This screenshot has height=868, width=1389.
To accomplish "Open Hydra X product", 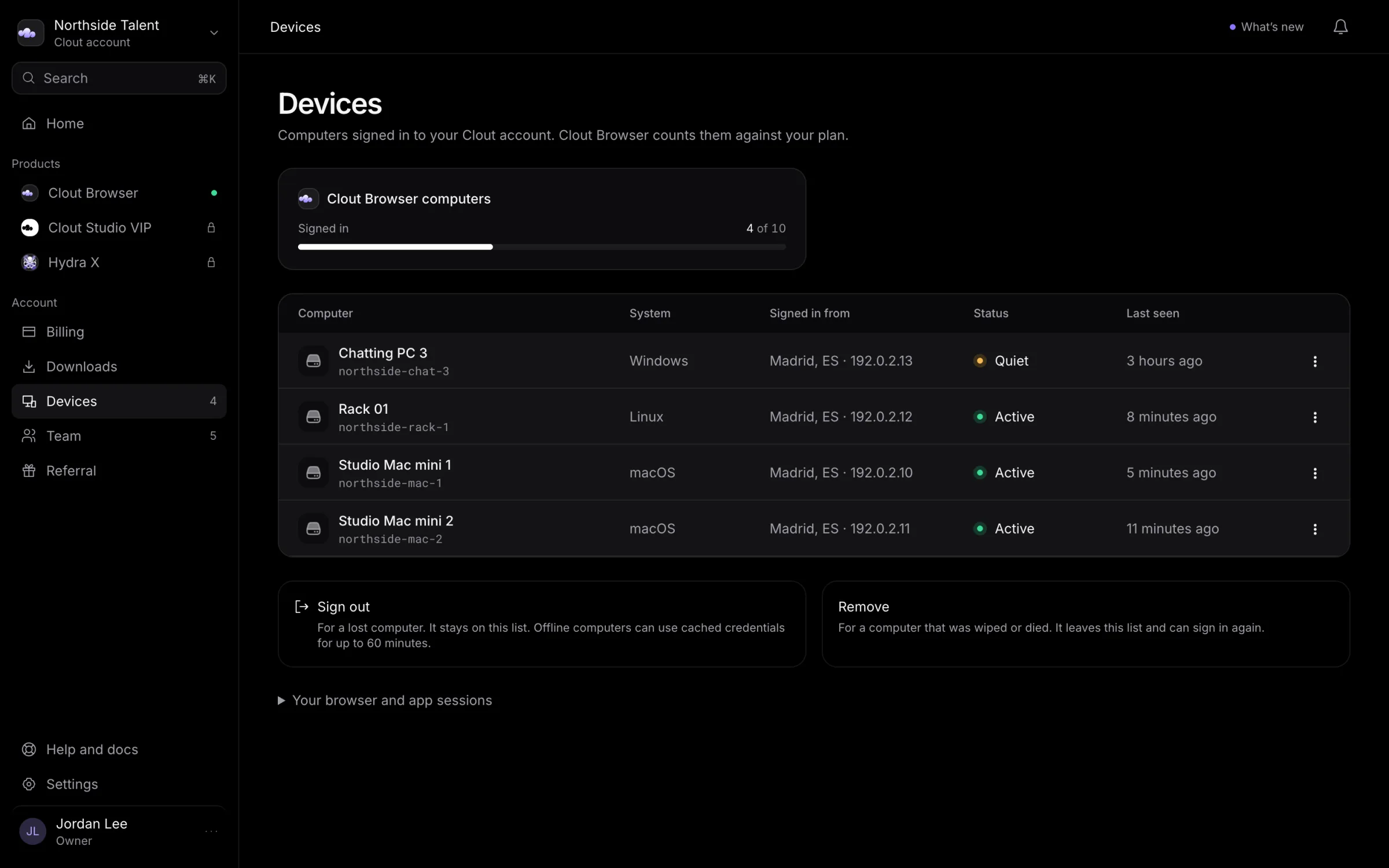I will [119, 262].
